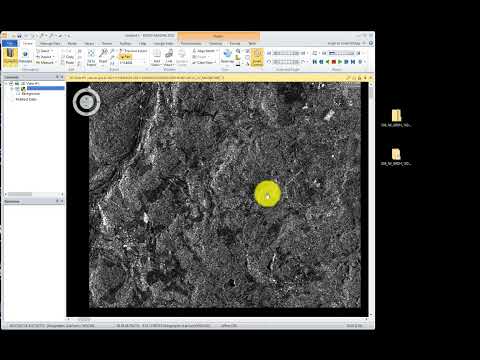This screenshot has height=360, width=480.
Task: Click the Previous Extent button
Action: 134,51
